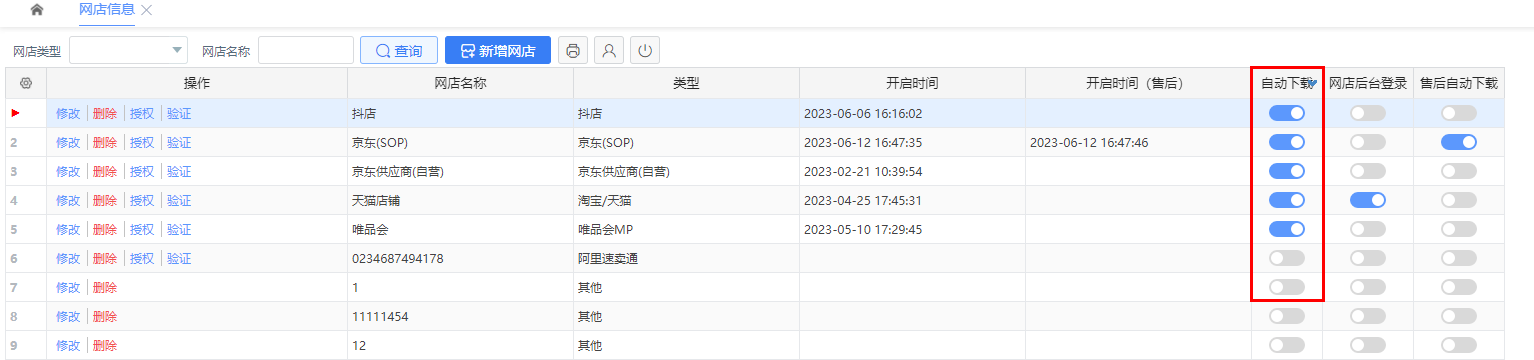Image resolution: width=1534 pixels, height=360 pixels.
Task: Click 修改 for the 0234687494178 row
Action: tap(68, 259)
